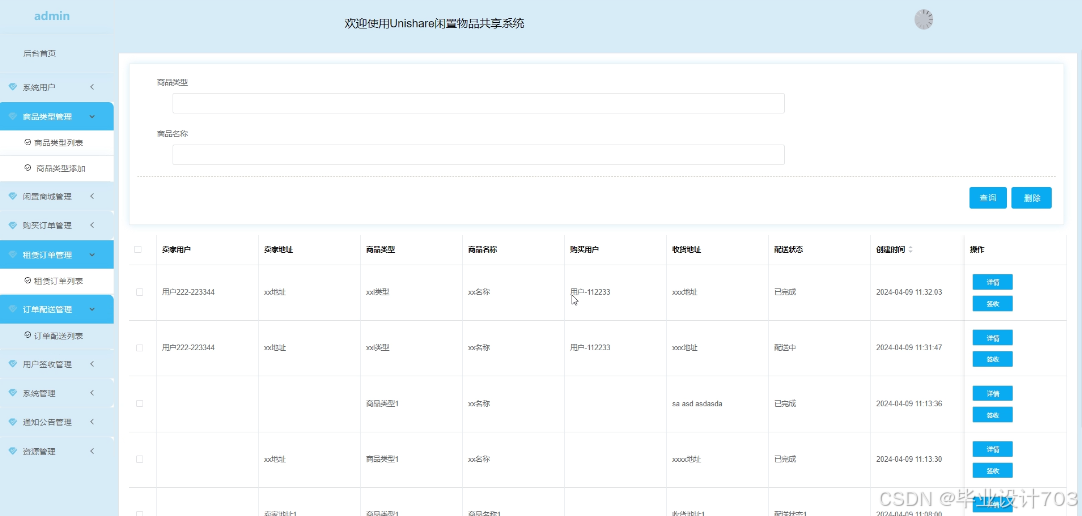Click the diamond icon beside 购买订单管理

click(12, 226)
